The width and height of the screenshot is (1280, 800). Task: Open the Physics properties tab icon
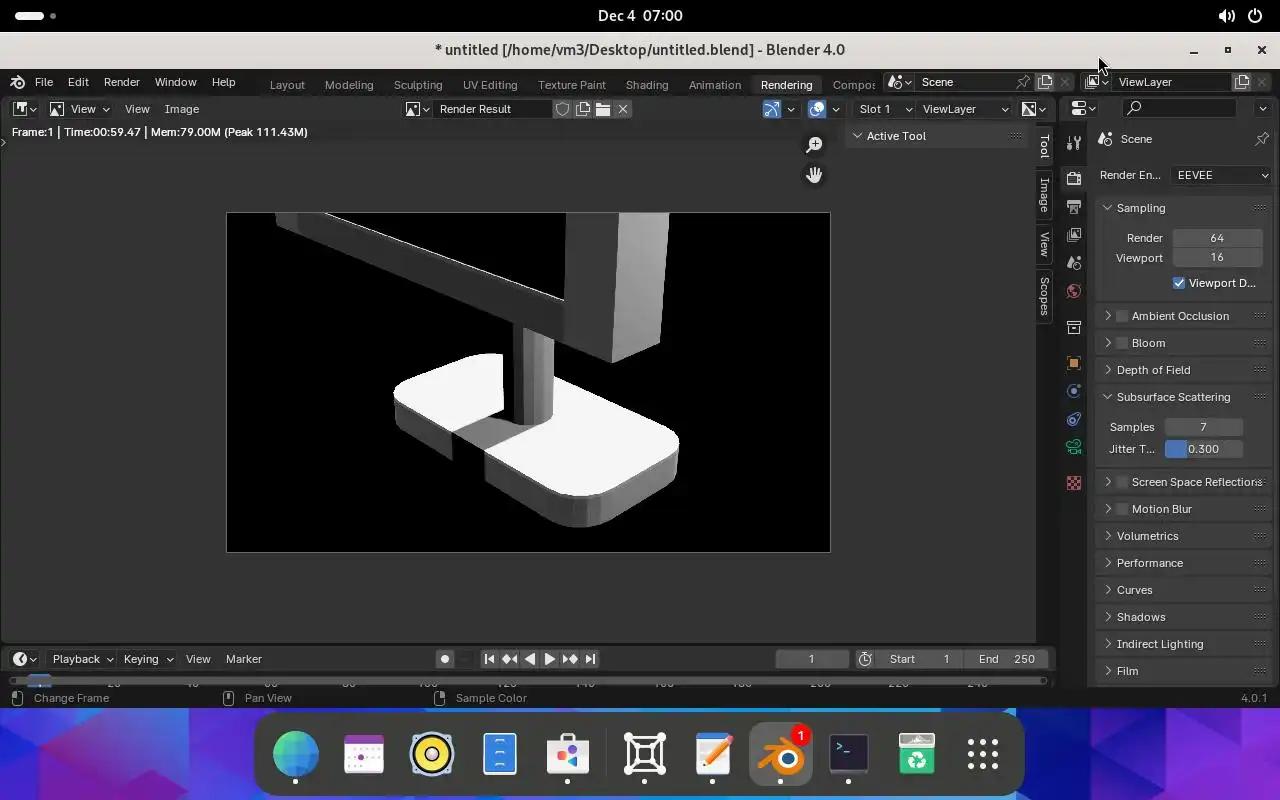pos(1074,391)
